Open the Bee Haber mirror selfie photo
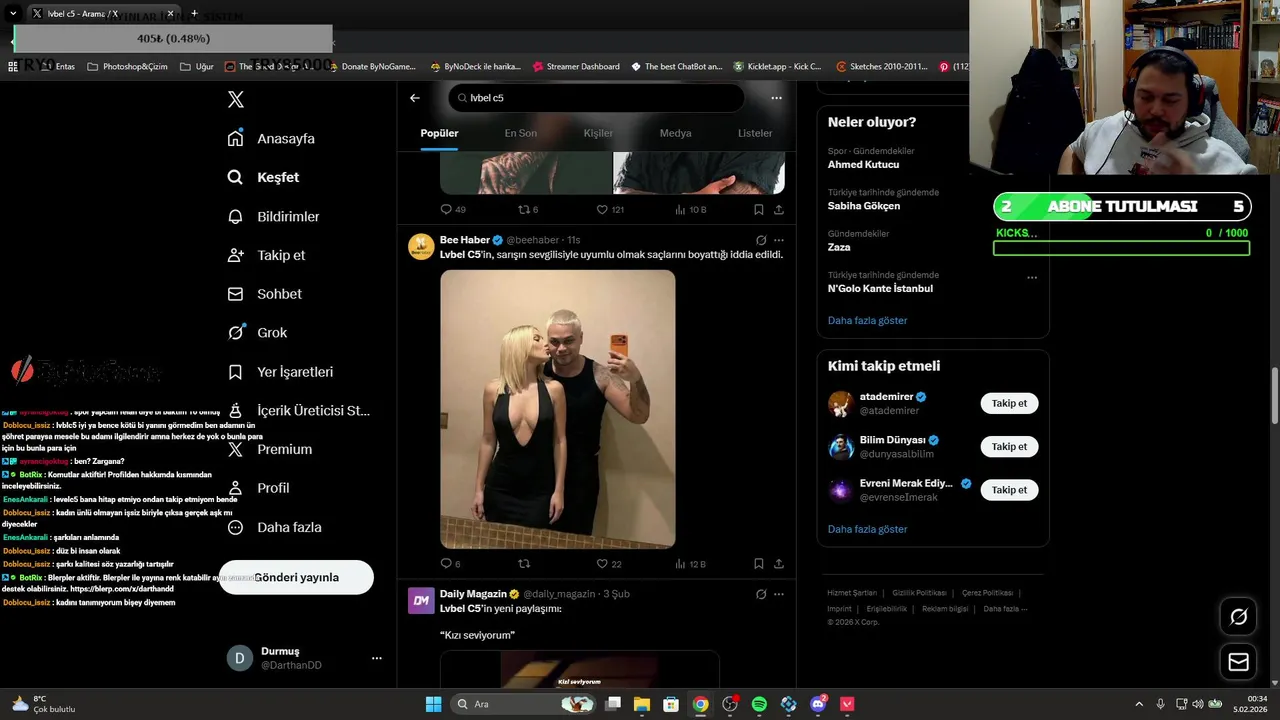Viewport: 1280px width, 720px height. pos(558,409)
